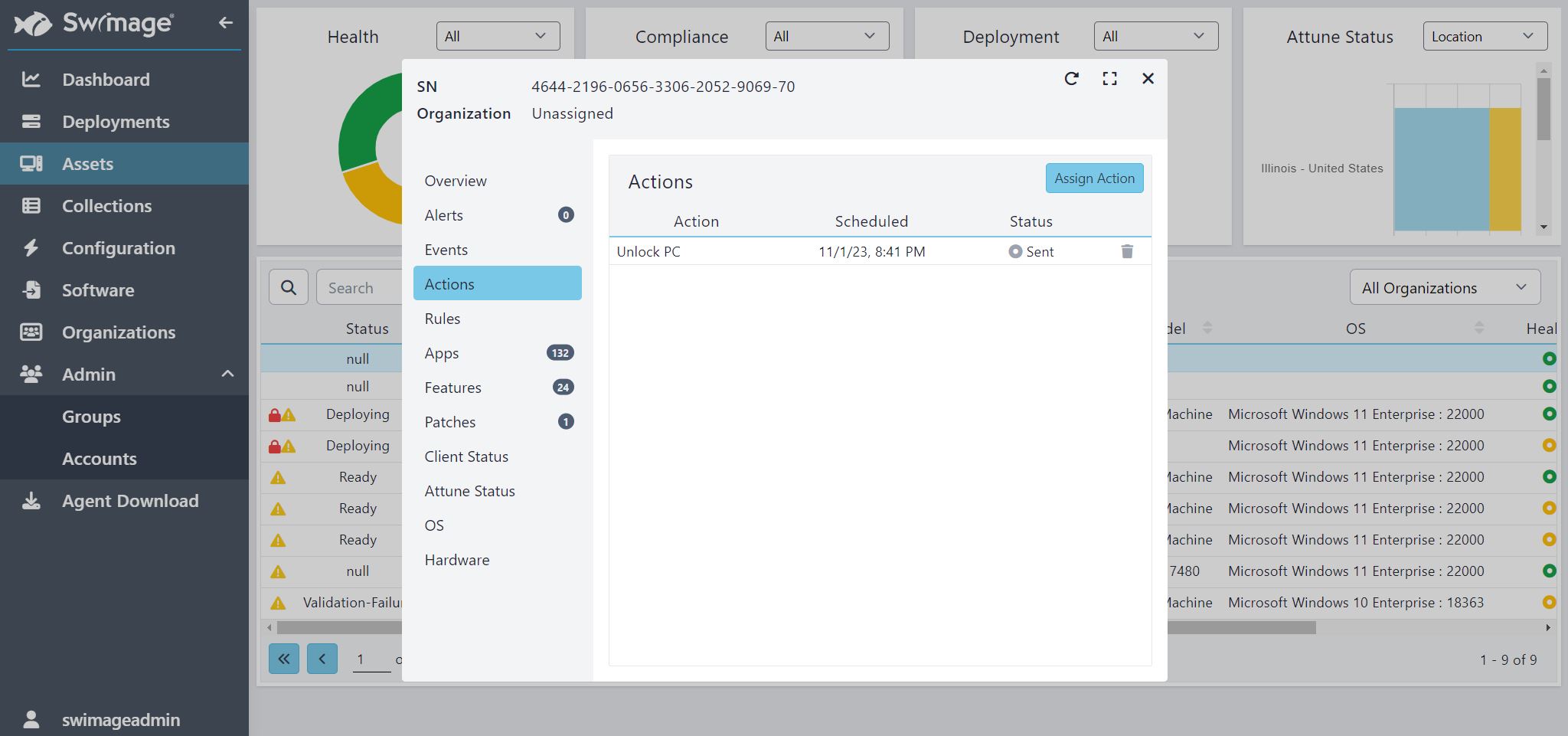Viewport: 1568px width, 736px height.
Task: Click the page number input field
Action: tap(371, 659)
